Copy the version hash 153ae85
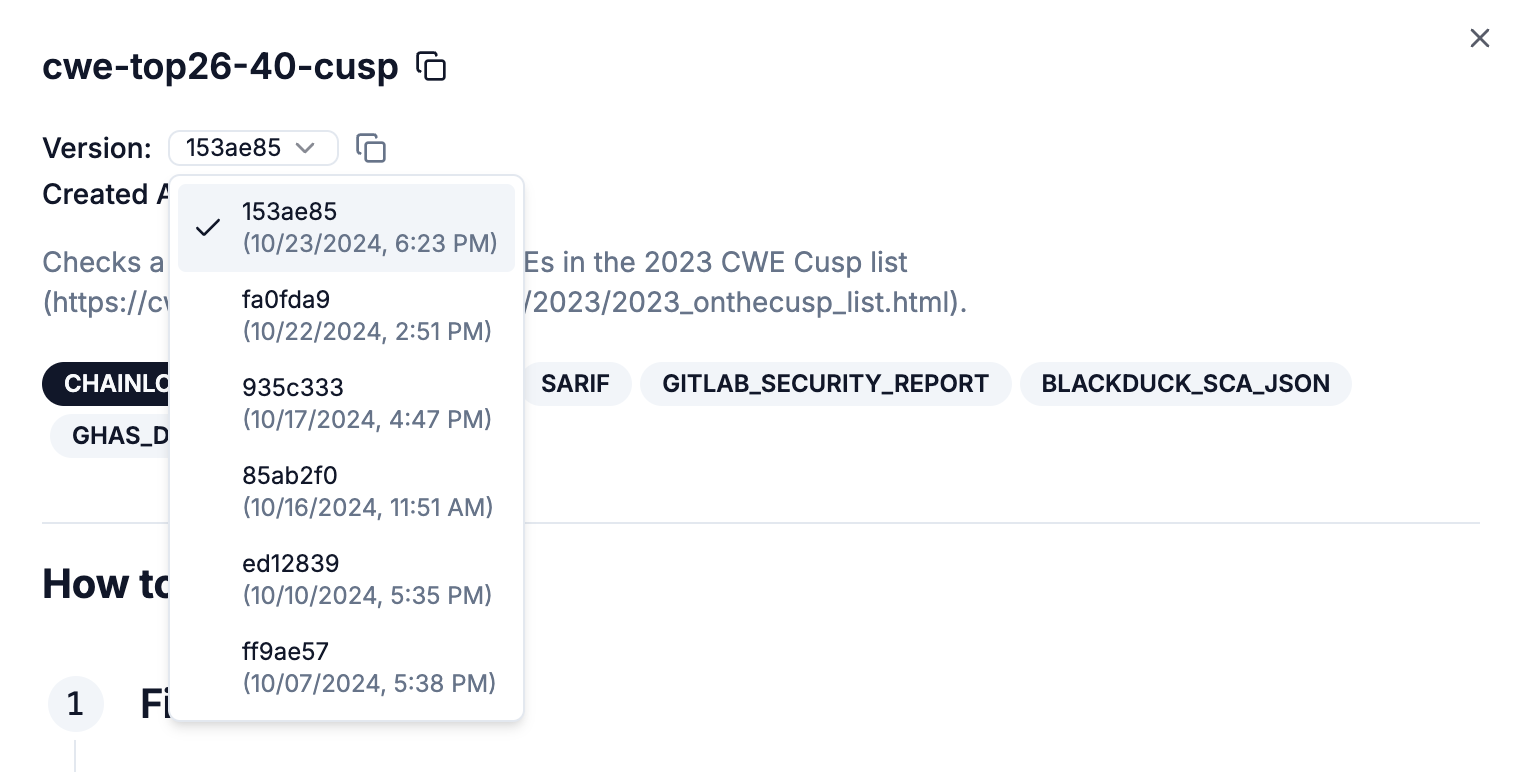Viewport: 1518px width, 772px height. (371, 148)
